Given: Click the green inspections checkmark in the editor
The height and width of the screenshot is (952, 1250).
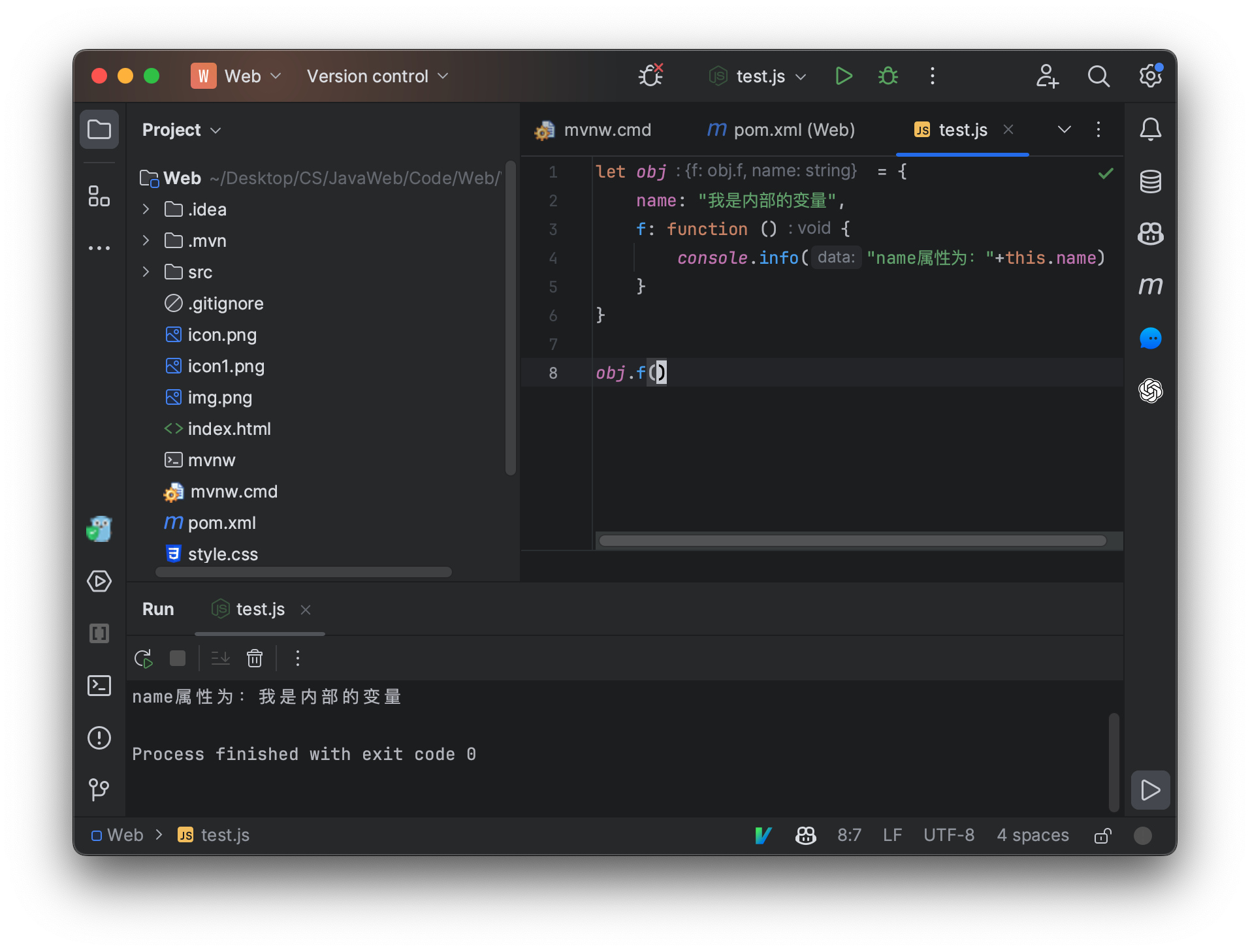Looking at the screenshot, I should [1106, 173].
